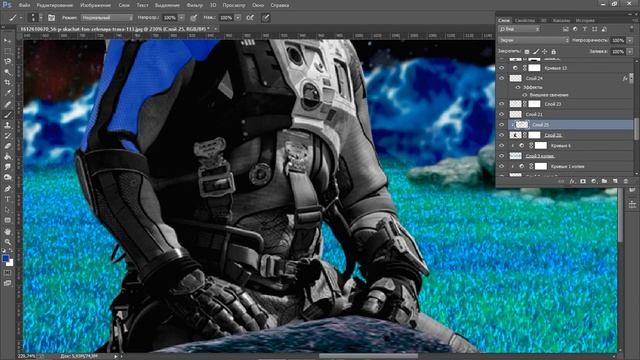640x360 pixels.
Task: Select the Path Selection tool
Action: coord(7,210)
